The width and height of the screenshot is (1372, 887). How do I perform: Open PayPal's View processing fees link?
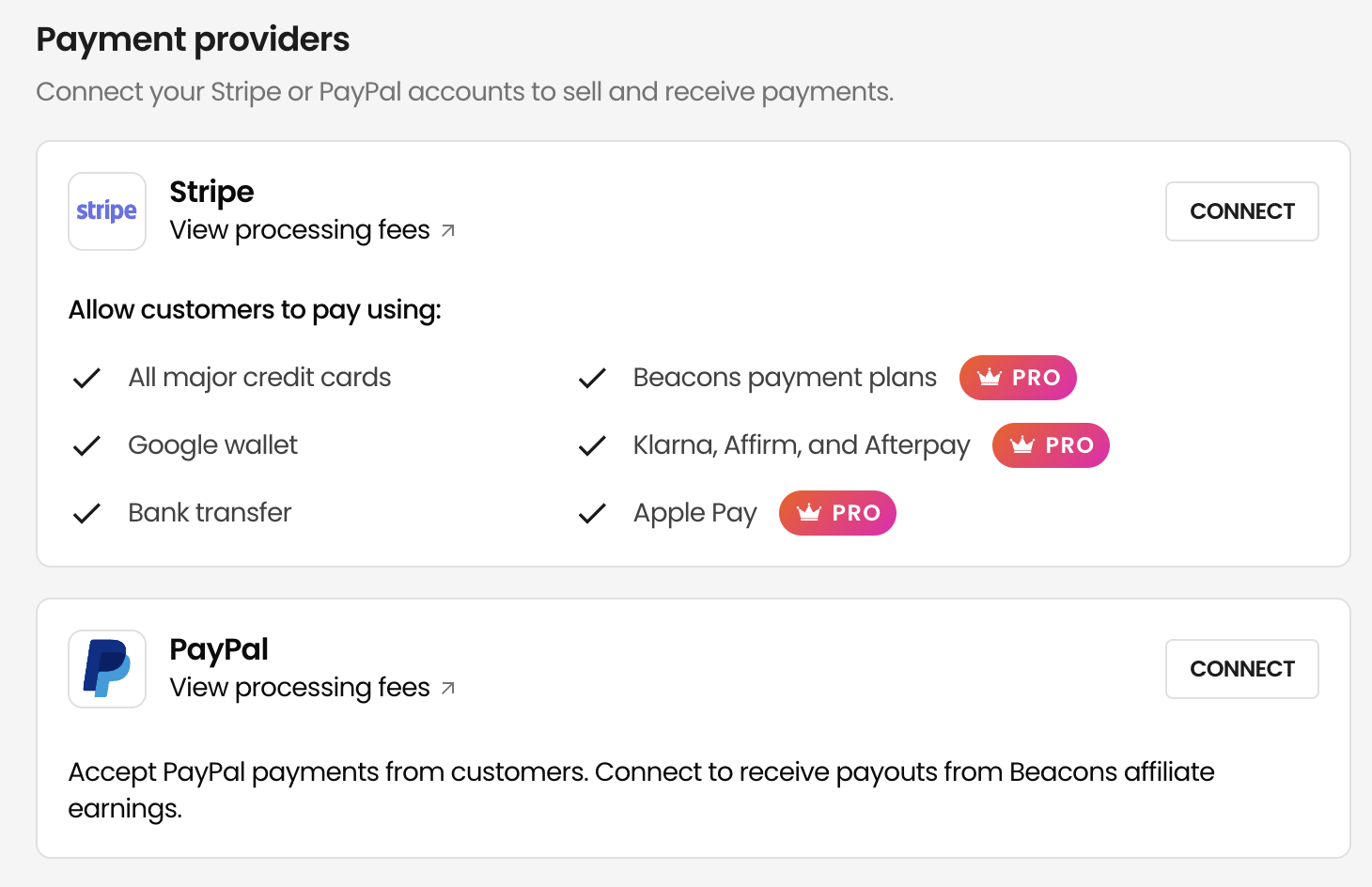[300, 688]
